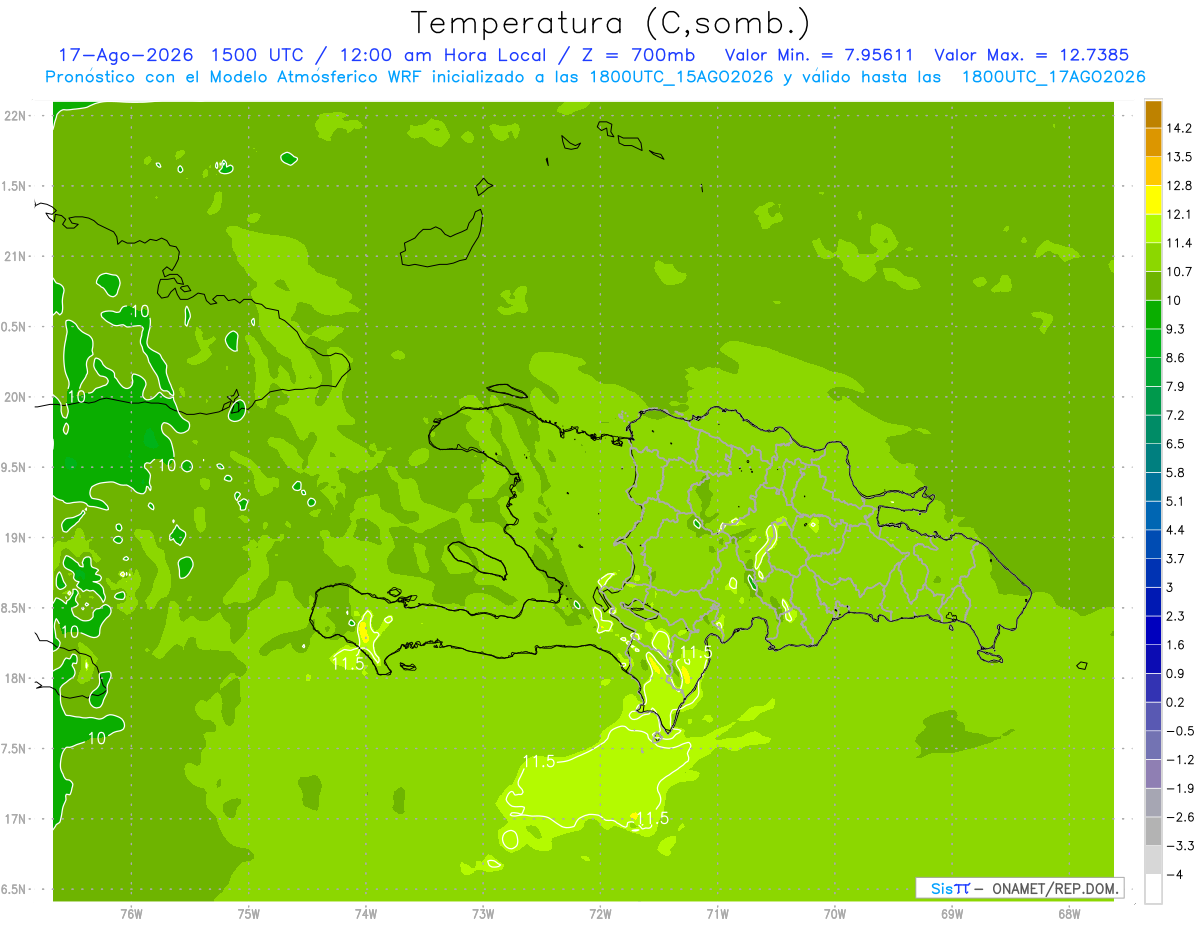The image size is (1200, 927).
Task: Click the "4.4" color scale label
Action: (x=1175, y=530)
